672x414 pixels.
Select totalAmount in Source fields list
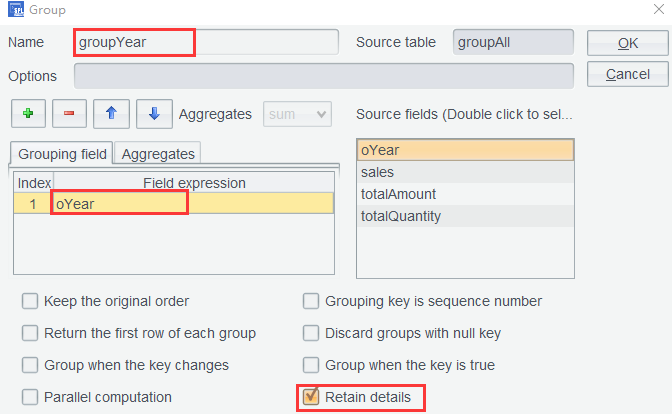click(465, 194)
